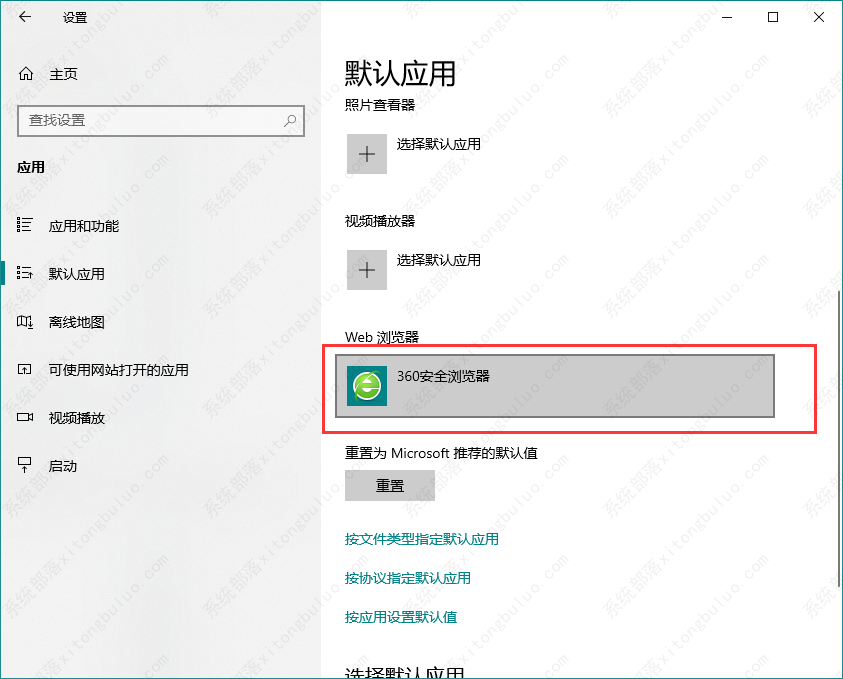Change the 360安全浏览器 web browser default
Viewport: 843px width, 679px height.
click(x=555, y=385)
